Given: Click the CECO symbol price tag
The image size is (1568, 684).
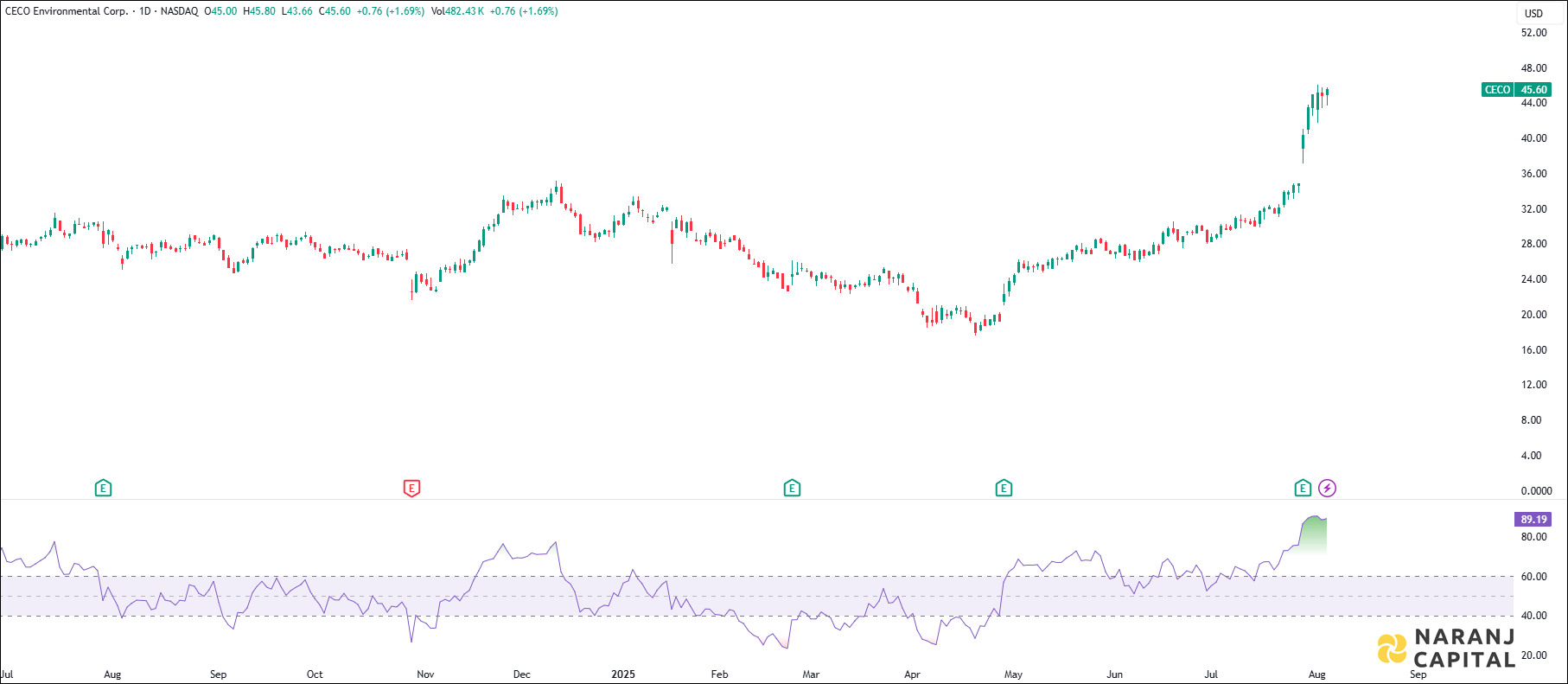Looking at the screenshot, I should pyautogui.click(x=1497, y=90).
